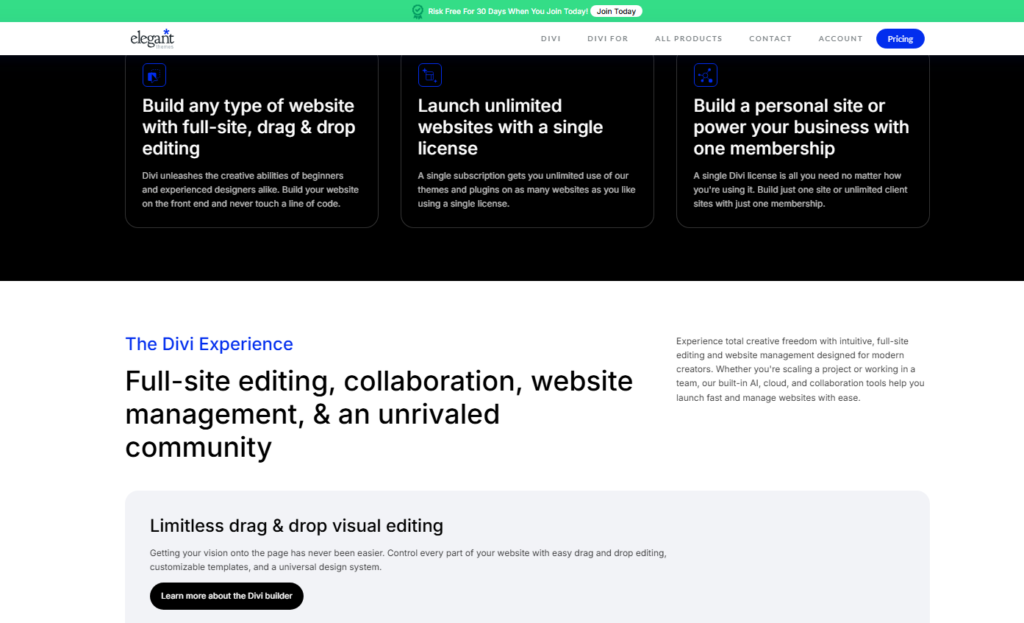
Task: Click paragraph starting A single subscription gets you
Action: 526,189
